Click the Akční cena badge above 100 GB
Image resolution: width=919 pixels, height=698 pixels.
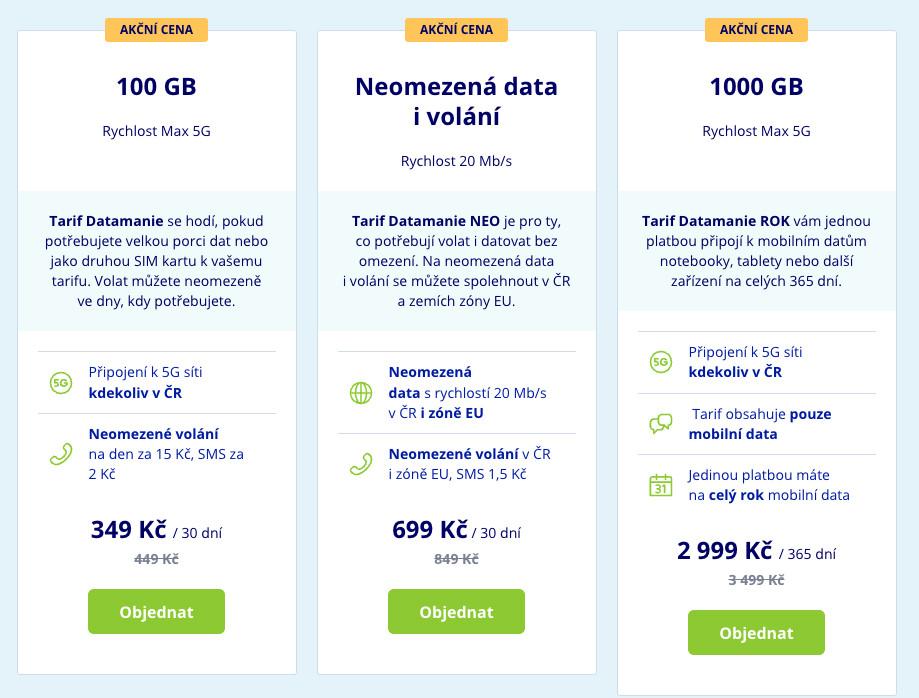tap(156, 30)
